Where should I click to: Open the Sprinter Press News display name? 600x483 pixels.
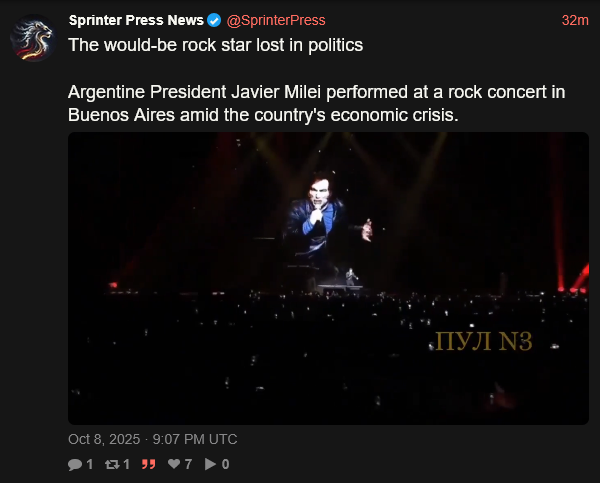[136, 20]
